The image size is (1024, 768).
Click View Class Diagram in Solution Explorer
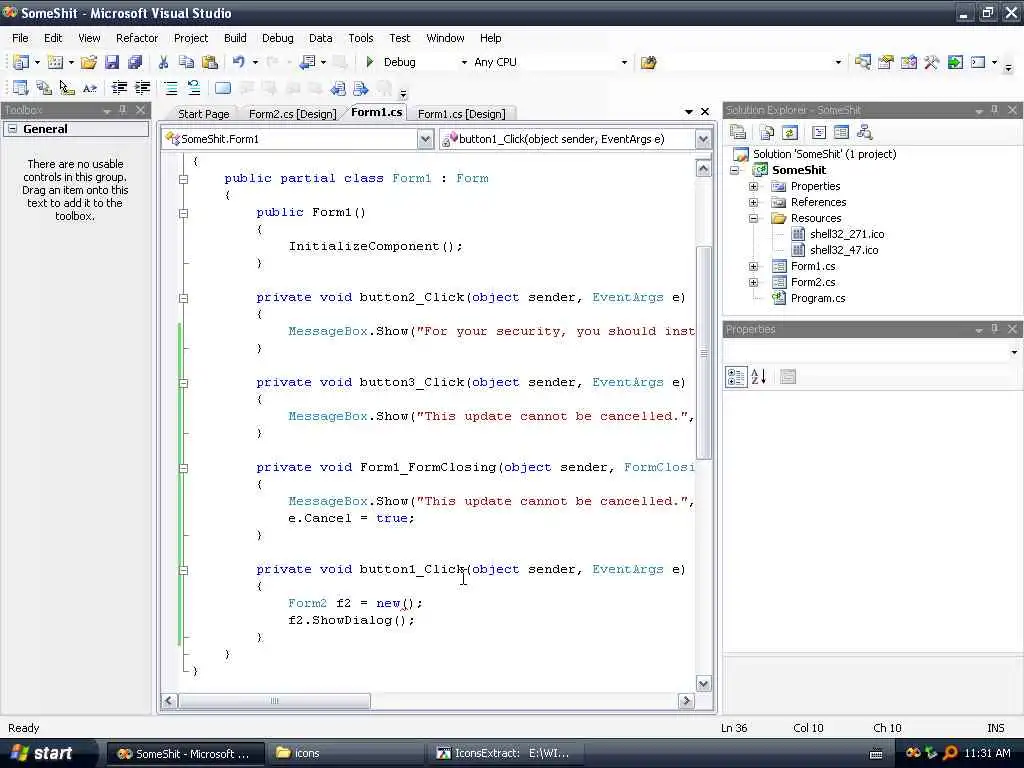click(865, 133)
